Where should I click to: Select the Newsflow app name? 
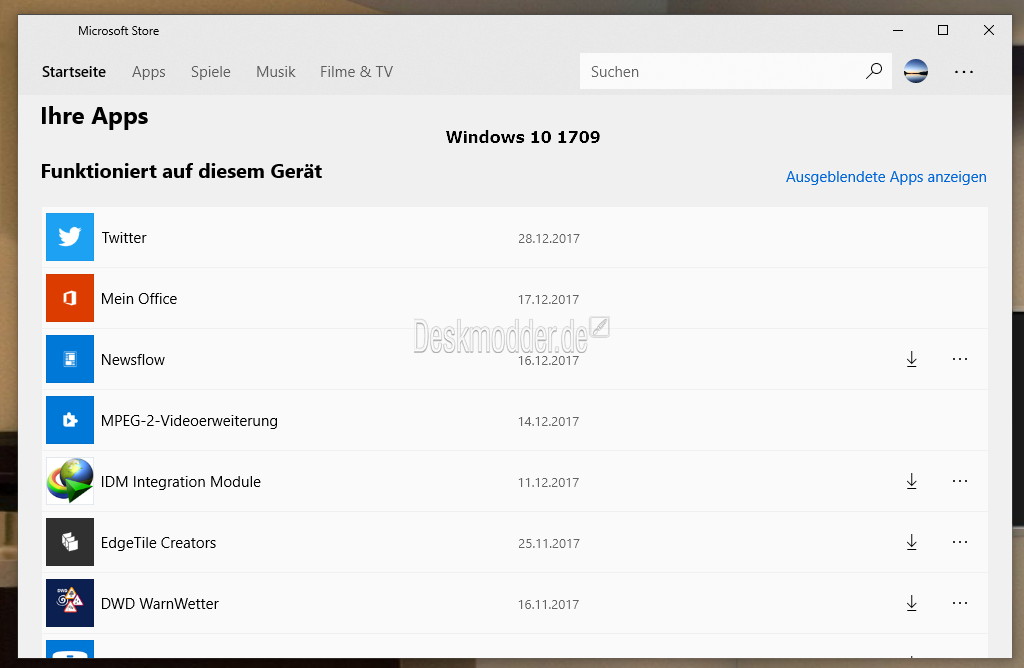click(133, 360)
